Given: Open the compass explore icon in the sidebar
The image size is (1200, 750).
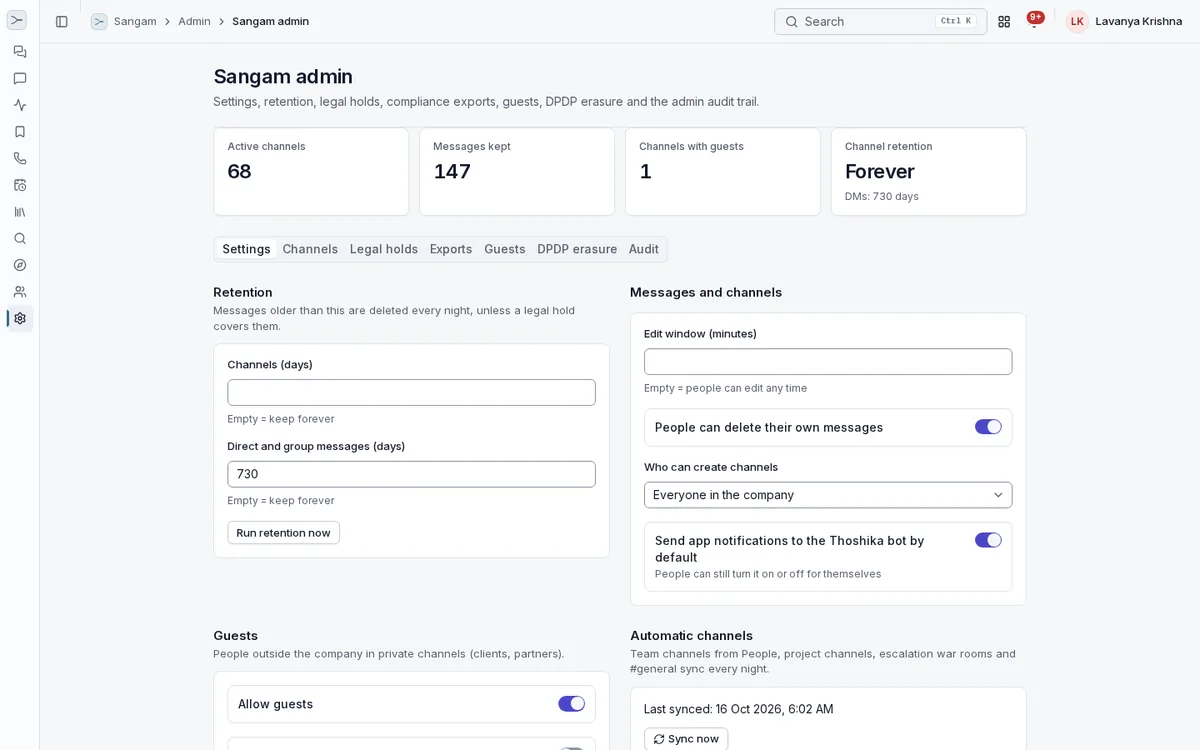Looking at the screenshot, I should [x=20, y=265].
